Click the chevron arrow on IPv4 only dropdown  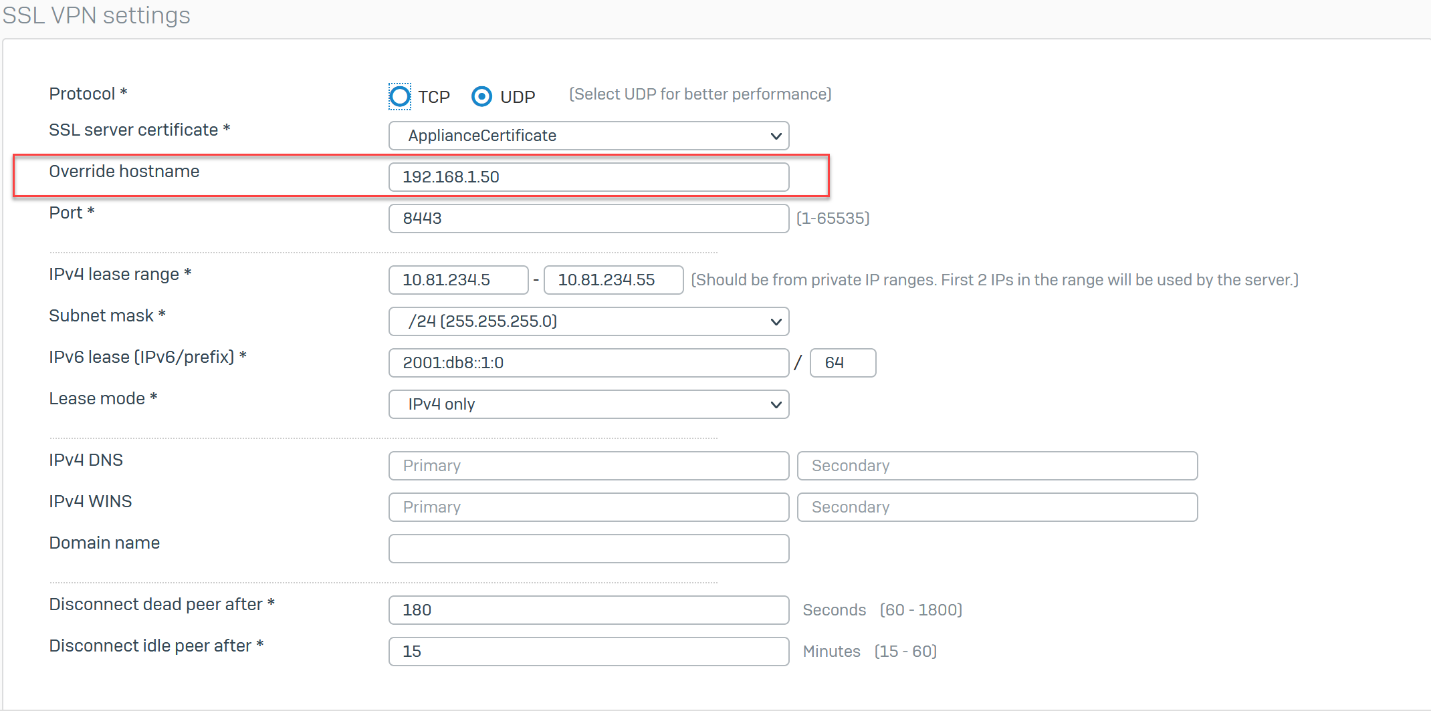pos(775,405)
